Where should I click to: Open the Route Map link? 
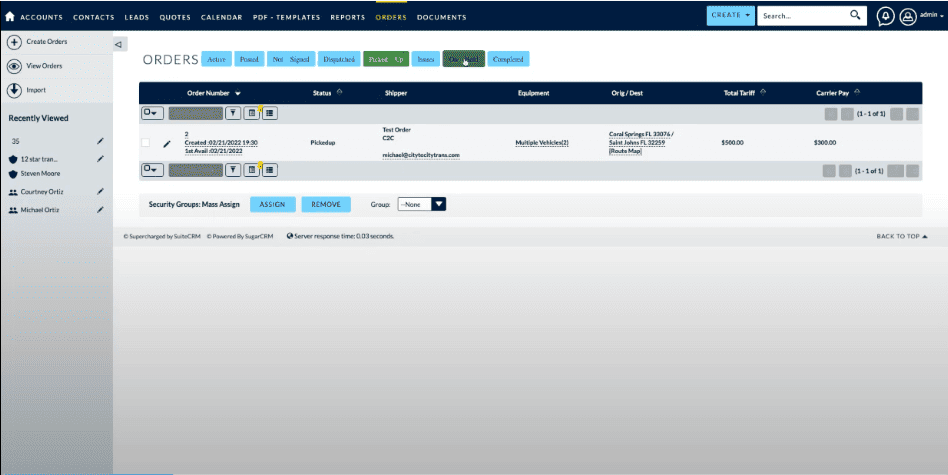tap(625, 151)
